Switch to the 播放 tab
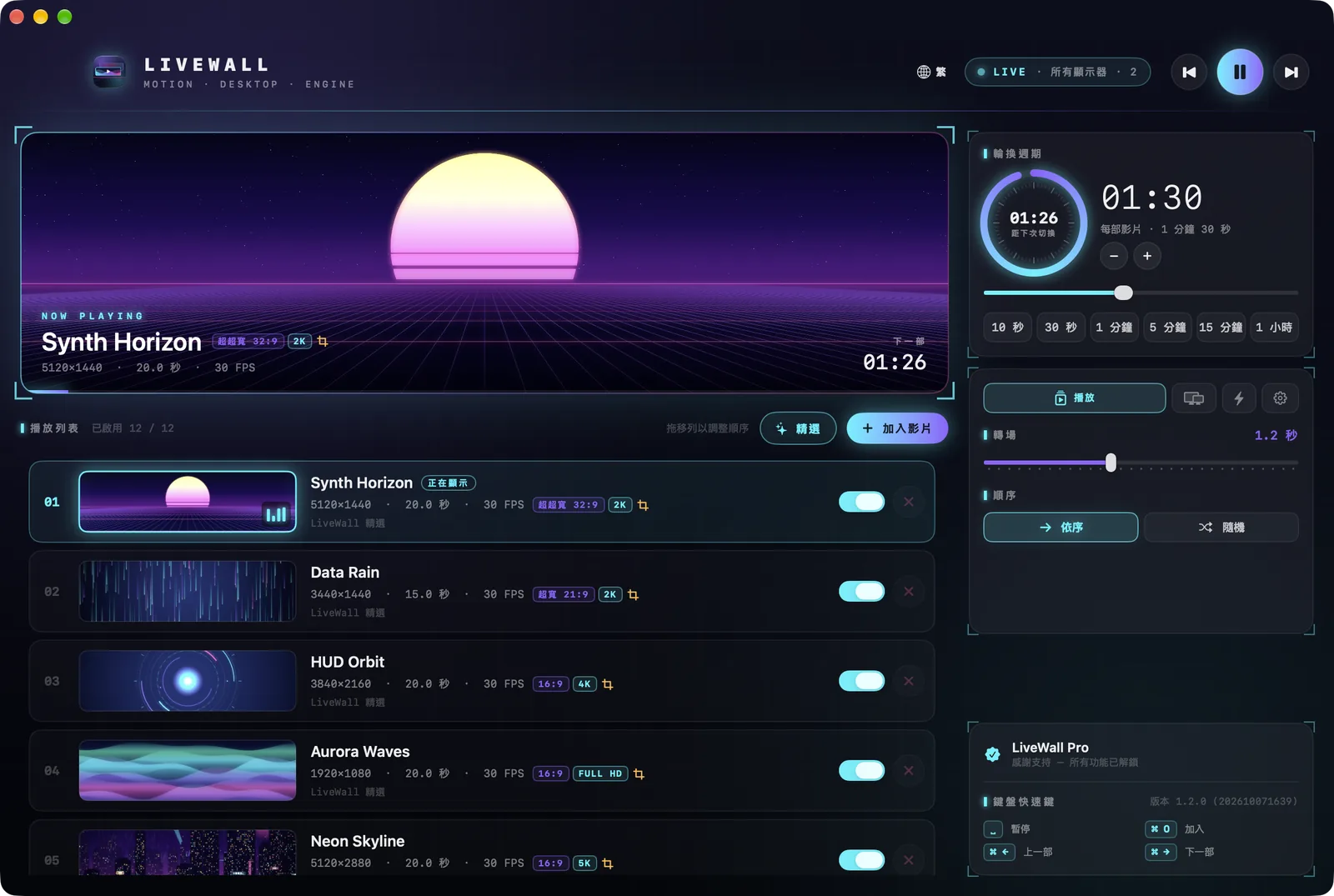The image size is (1334, 896). (1074, 398)
